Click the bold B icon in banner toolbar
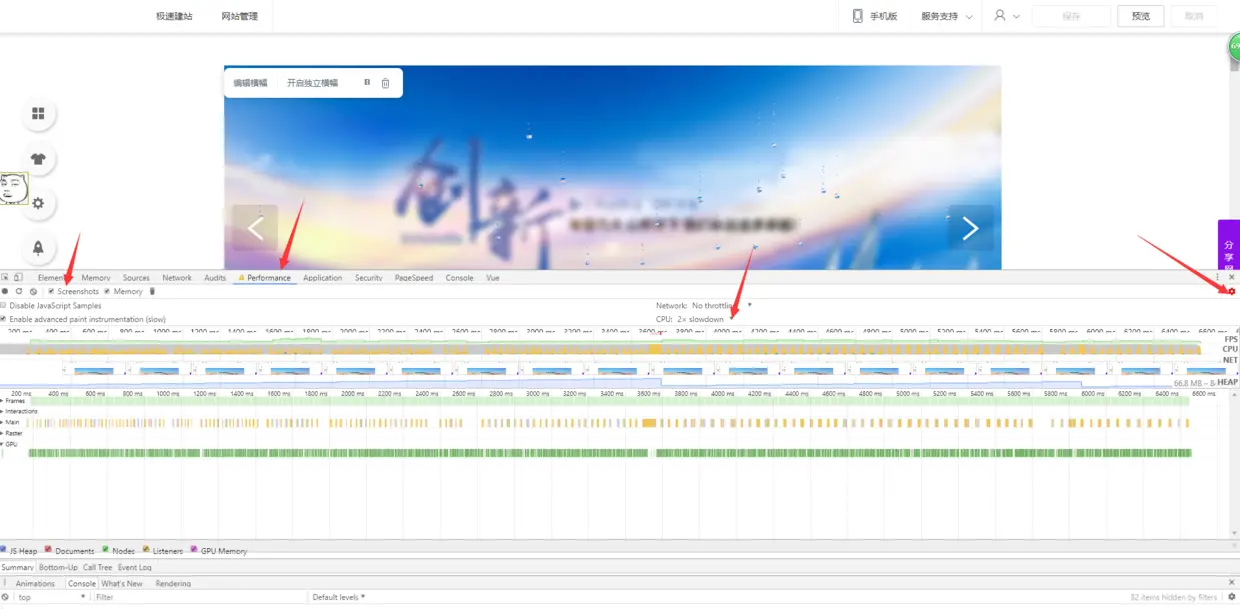Image resolution: width=1240 pixels, height=609 pixels. [367, 82]
